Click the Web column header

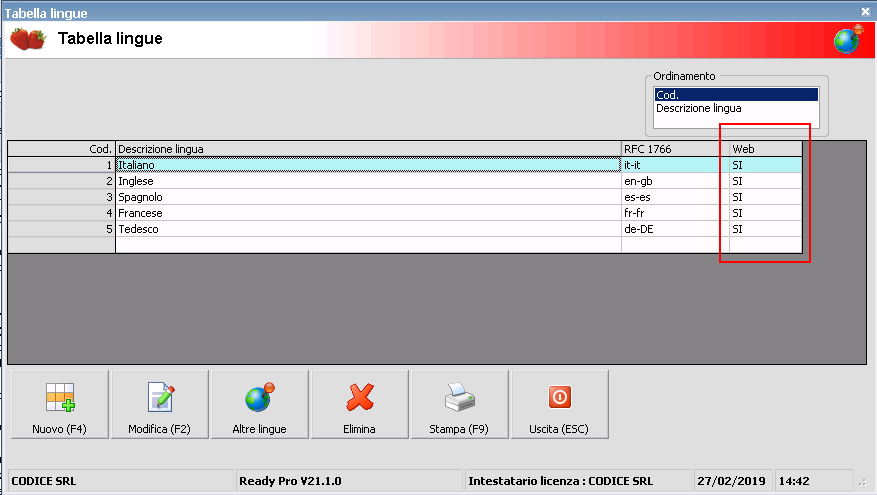click(x=766, y=149)
